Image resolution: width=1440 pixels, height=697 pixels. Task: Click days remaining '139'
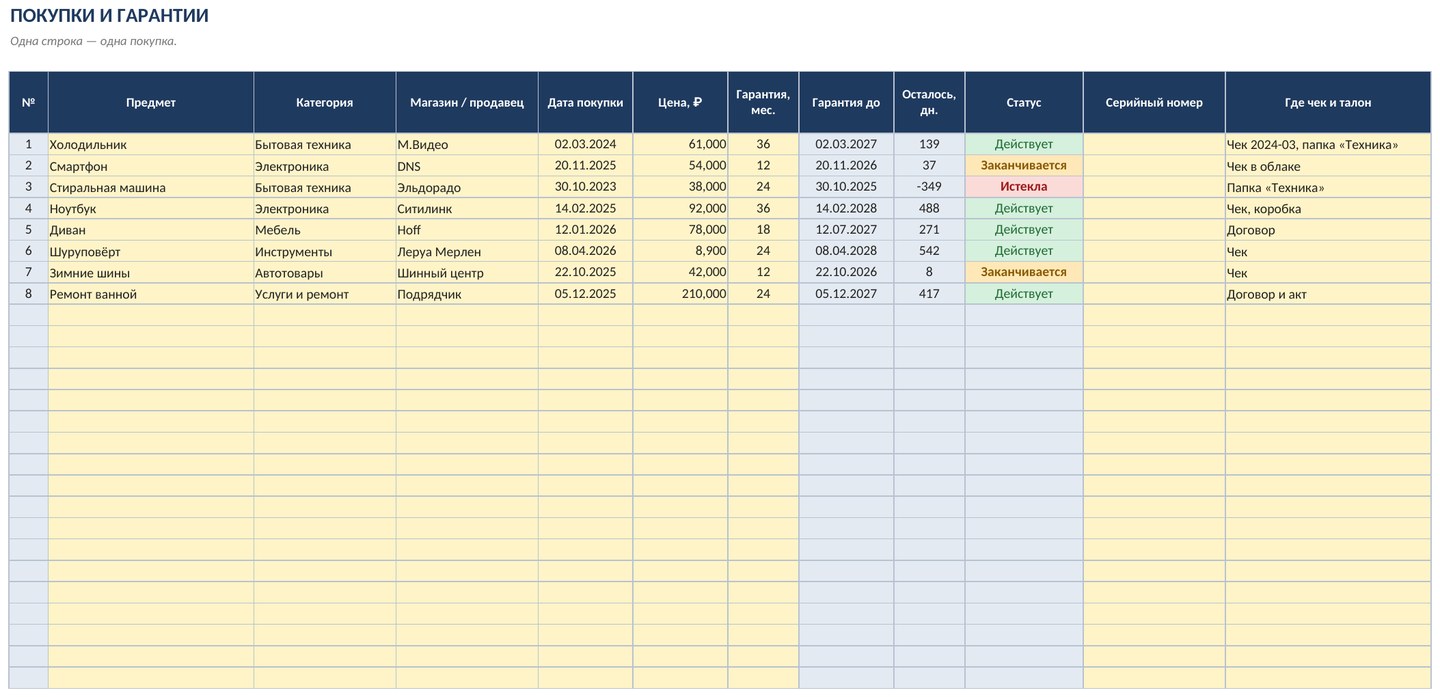coord(929,144)
